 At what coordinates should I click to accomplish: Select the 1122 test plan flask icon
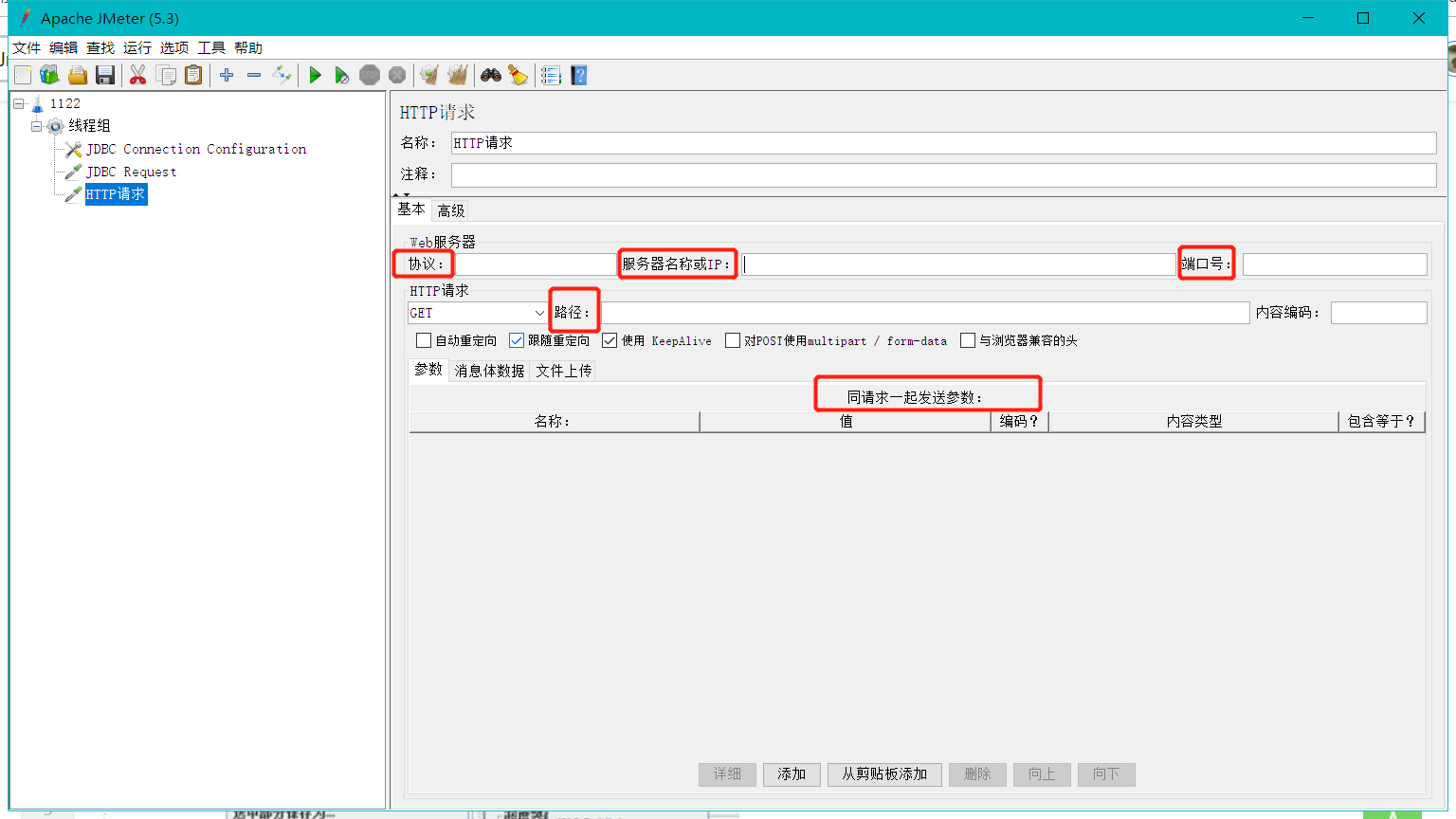point(37,103)
